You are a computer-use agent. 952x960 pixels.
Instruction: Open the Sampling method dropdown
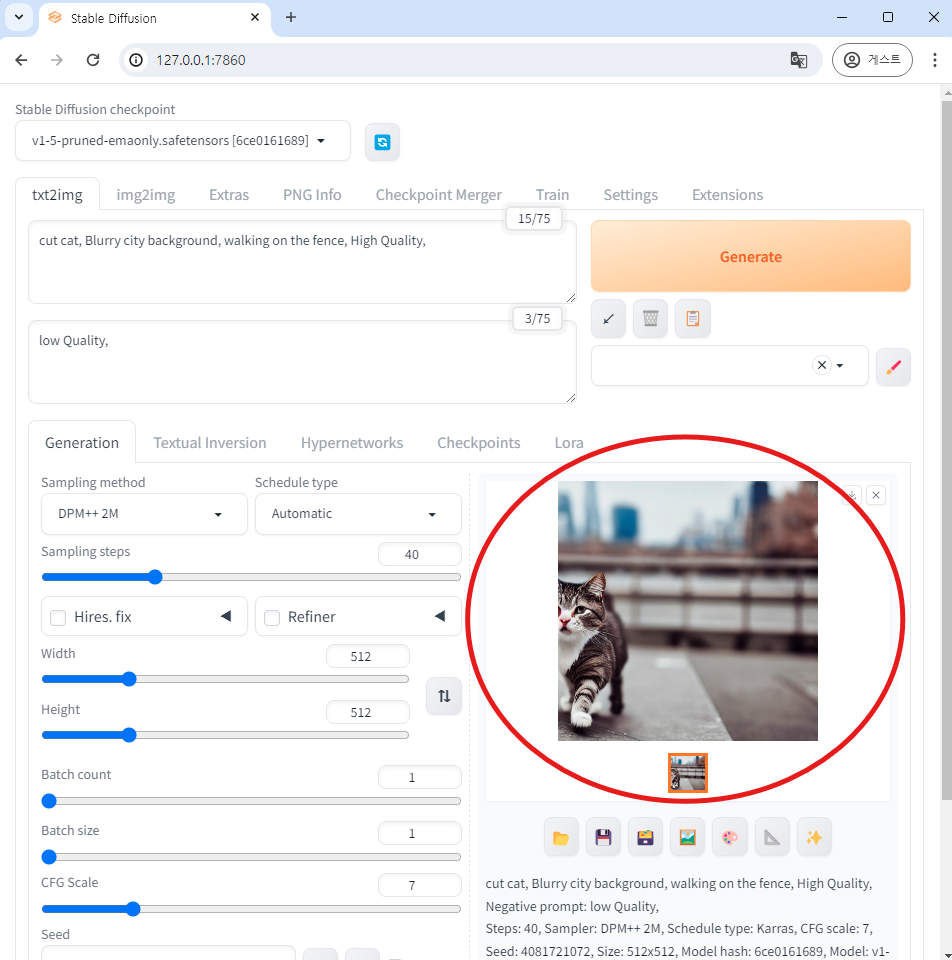tap(144, 514)
